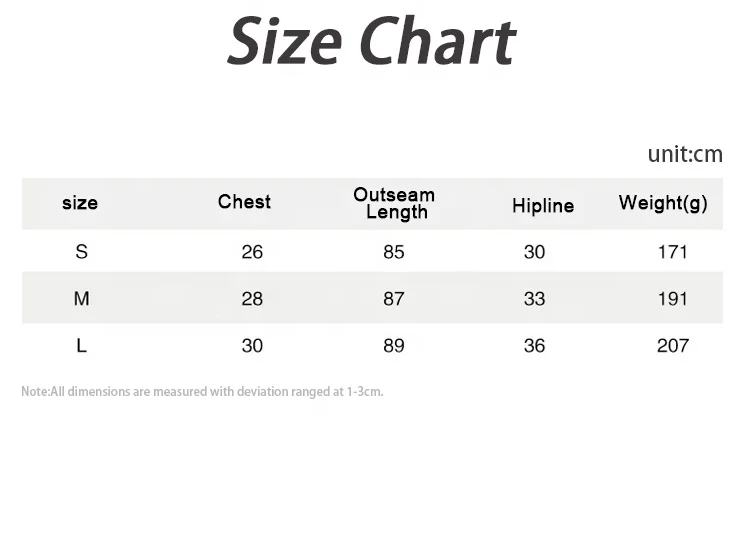
Task: Click chest value 26 in S row
Action: (x=252, y=252)
